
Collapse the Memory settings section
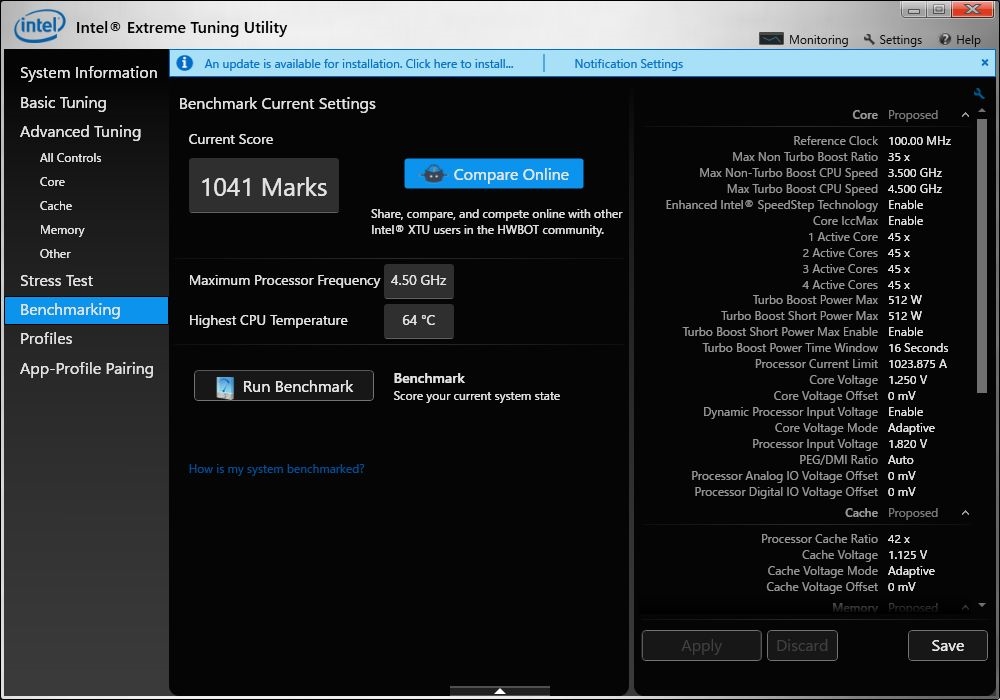tap(966, 608)
